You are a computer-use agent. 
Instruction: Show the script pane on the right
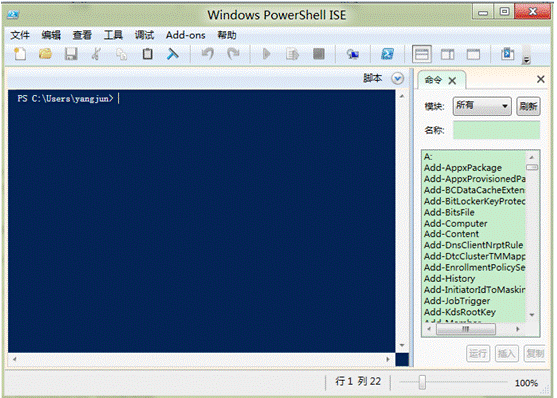pos(448,54)
